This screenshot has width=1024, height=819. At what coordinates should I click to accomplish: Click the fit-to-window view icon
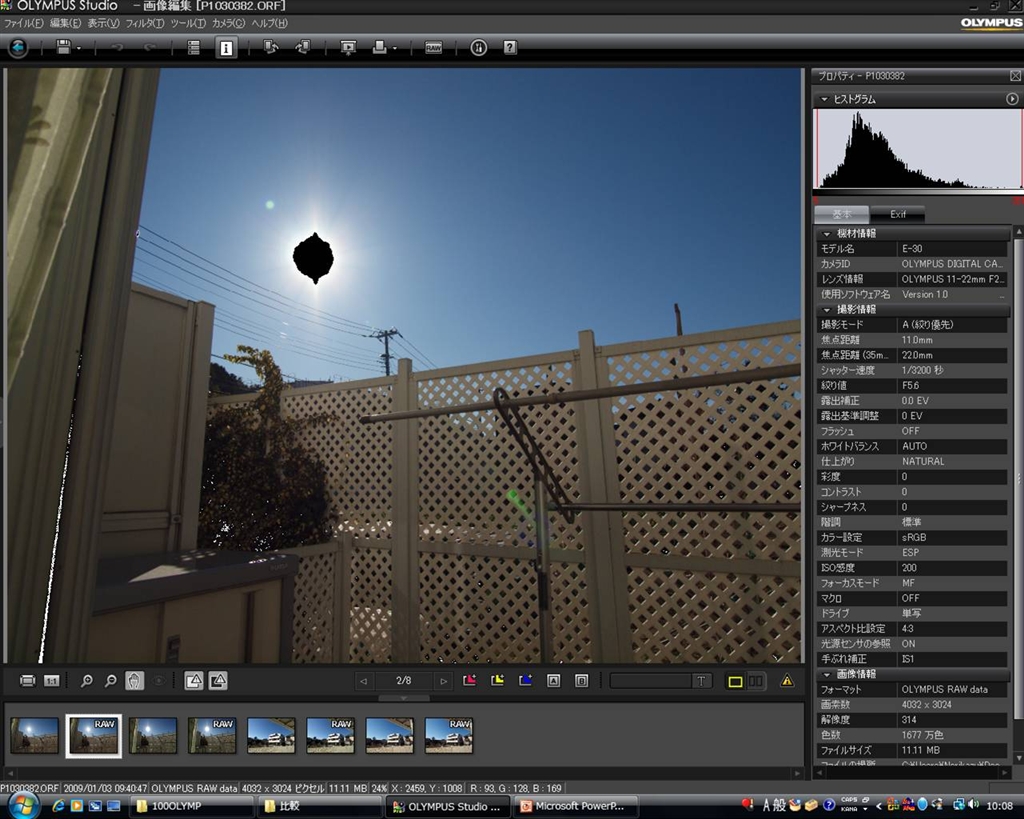click(x=27, y=681)
